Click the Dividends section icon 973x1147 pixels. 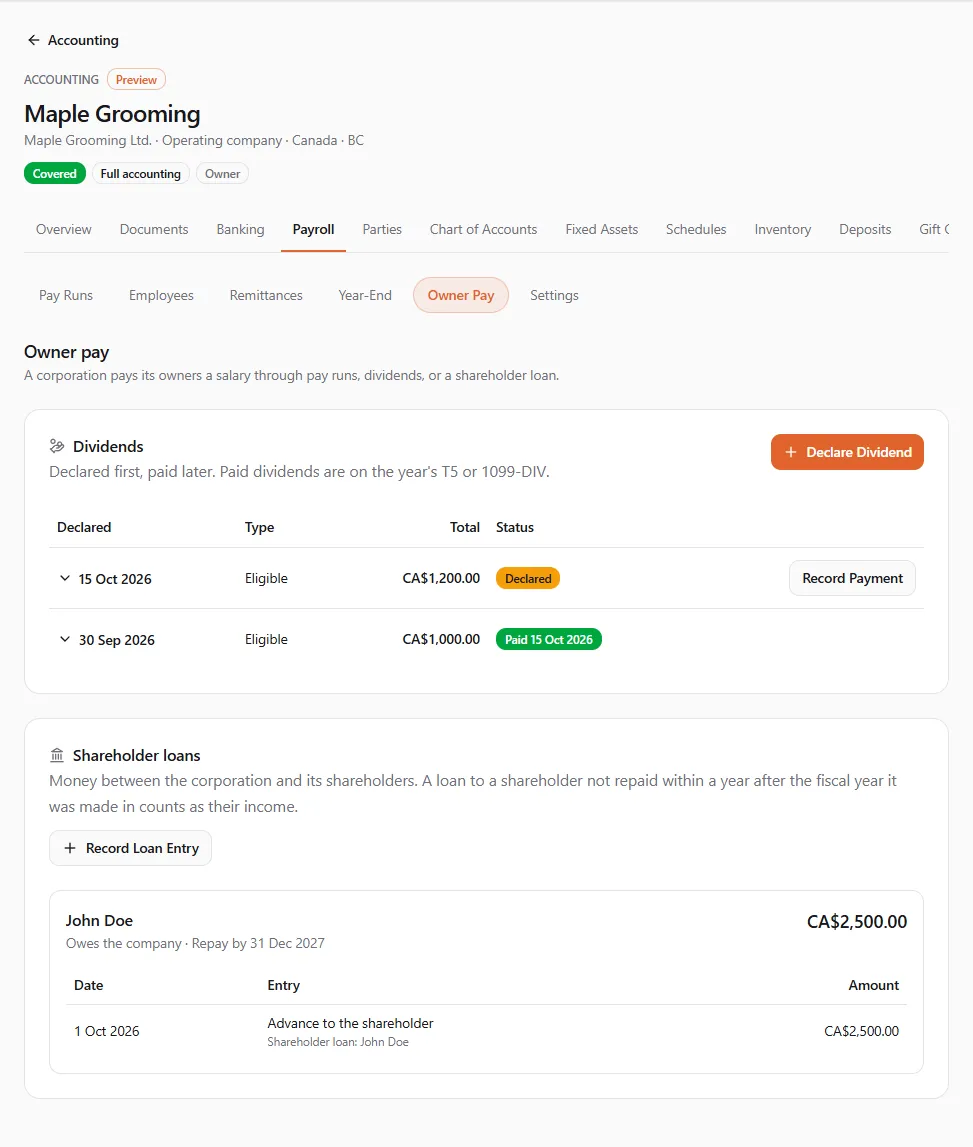click(x=57, y=446)
